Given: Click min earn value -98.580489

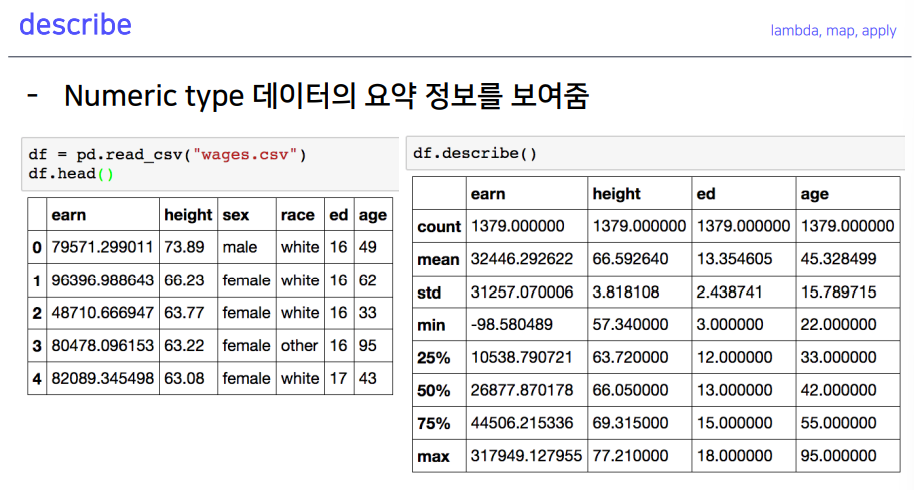Looking at the screenshot, I should click(512, 324).
